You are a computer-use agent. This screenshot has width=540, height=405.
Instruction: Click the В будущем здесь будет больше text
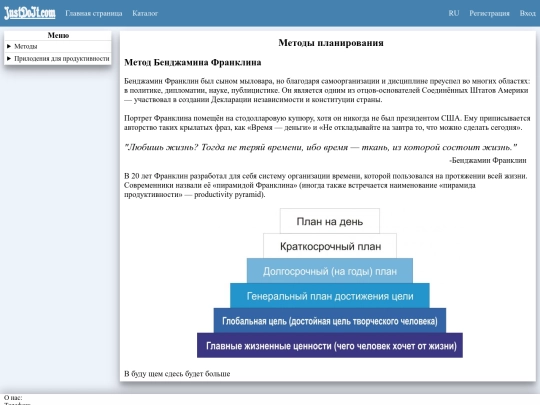[x=177, y=374]
